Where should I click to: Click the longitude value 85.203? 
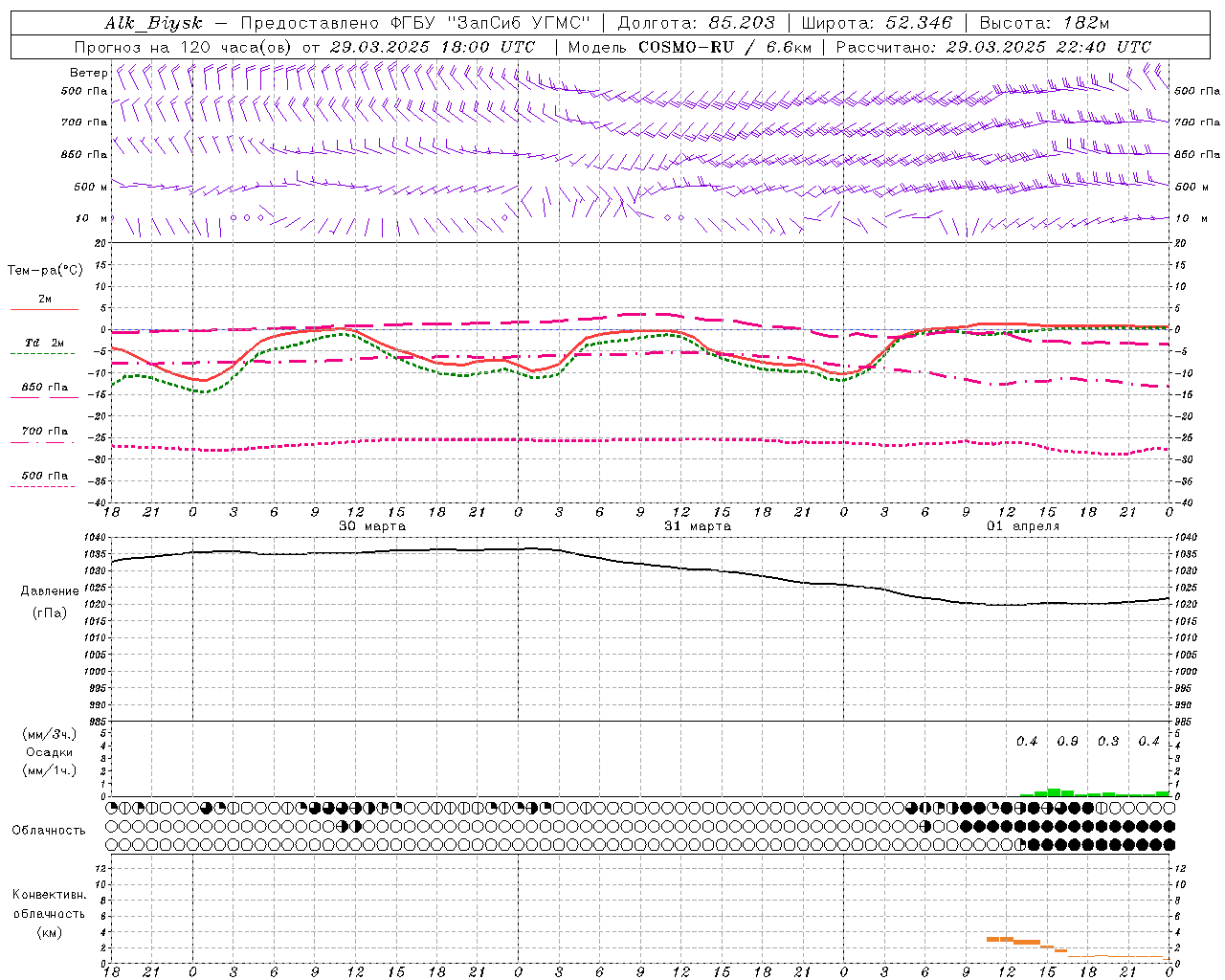[742, 23]
